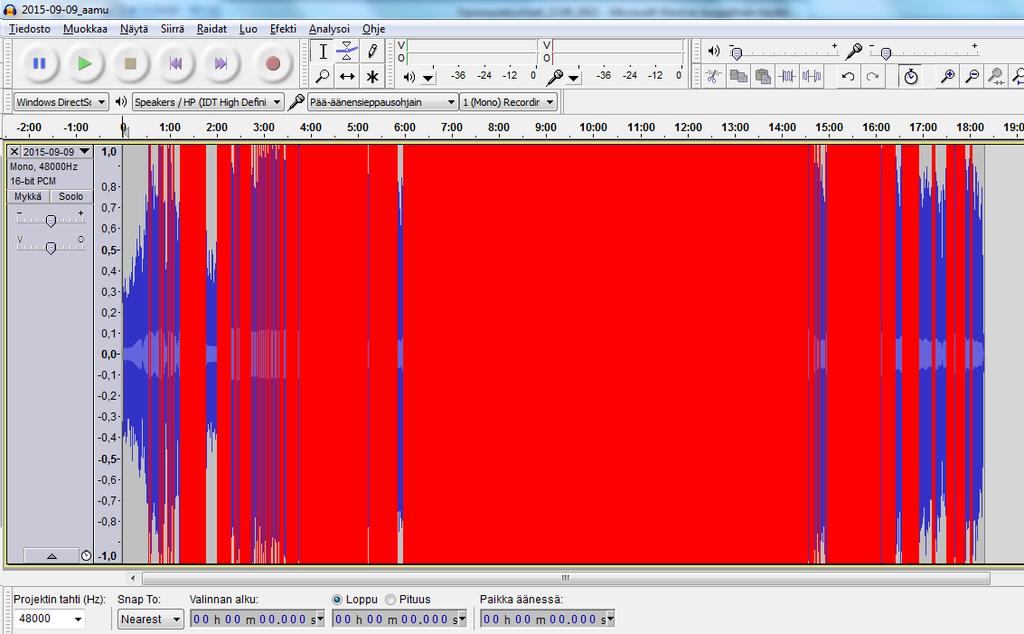The height and width of the screenshot is (634, 1024).
Task: Open the Analysoi menu
Action: (329, 29)
